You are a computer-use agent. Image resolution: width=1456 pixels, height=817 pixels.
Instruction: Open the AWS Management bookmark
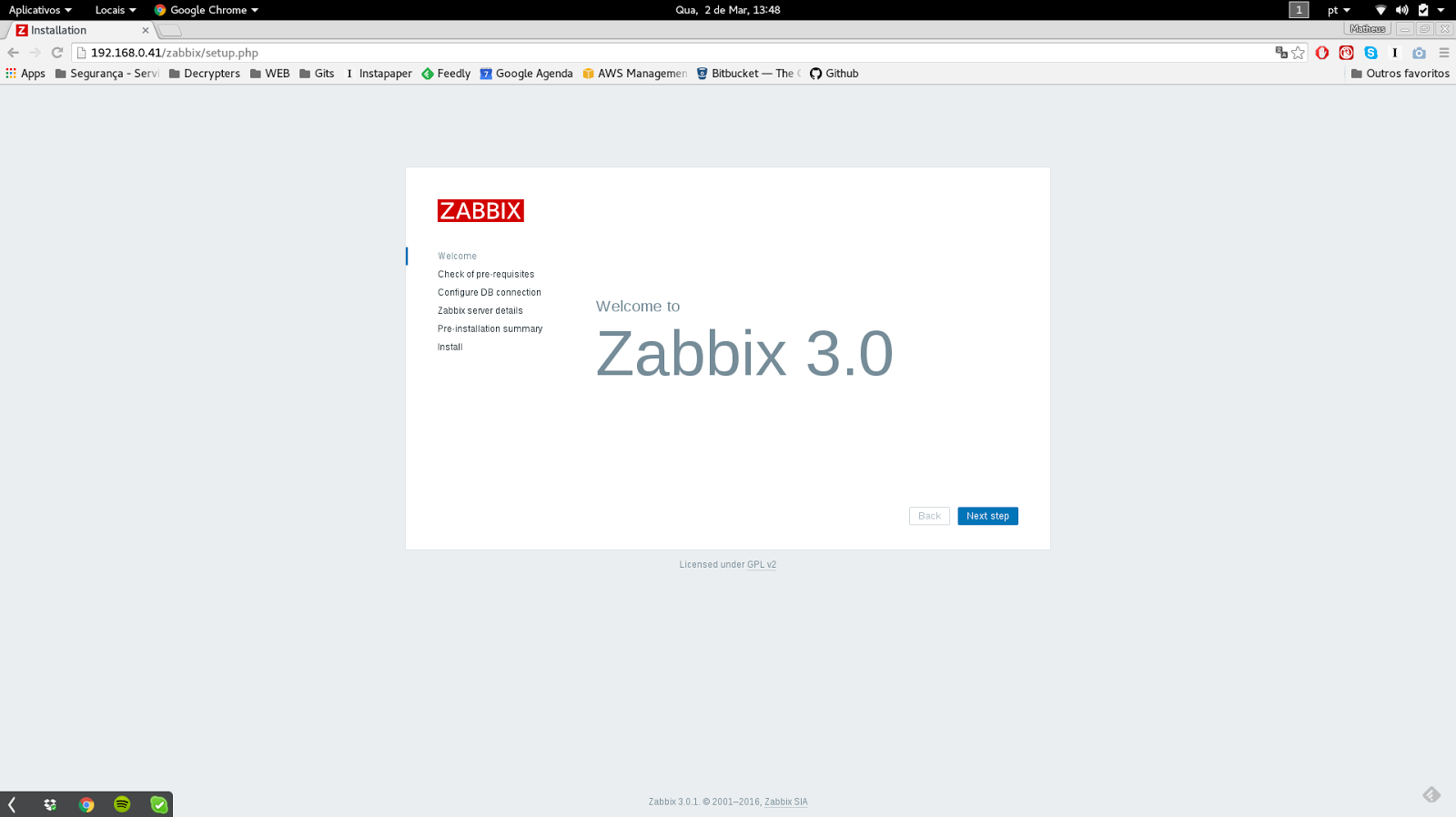[635, 74]
